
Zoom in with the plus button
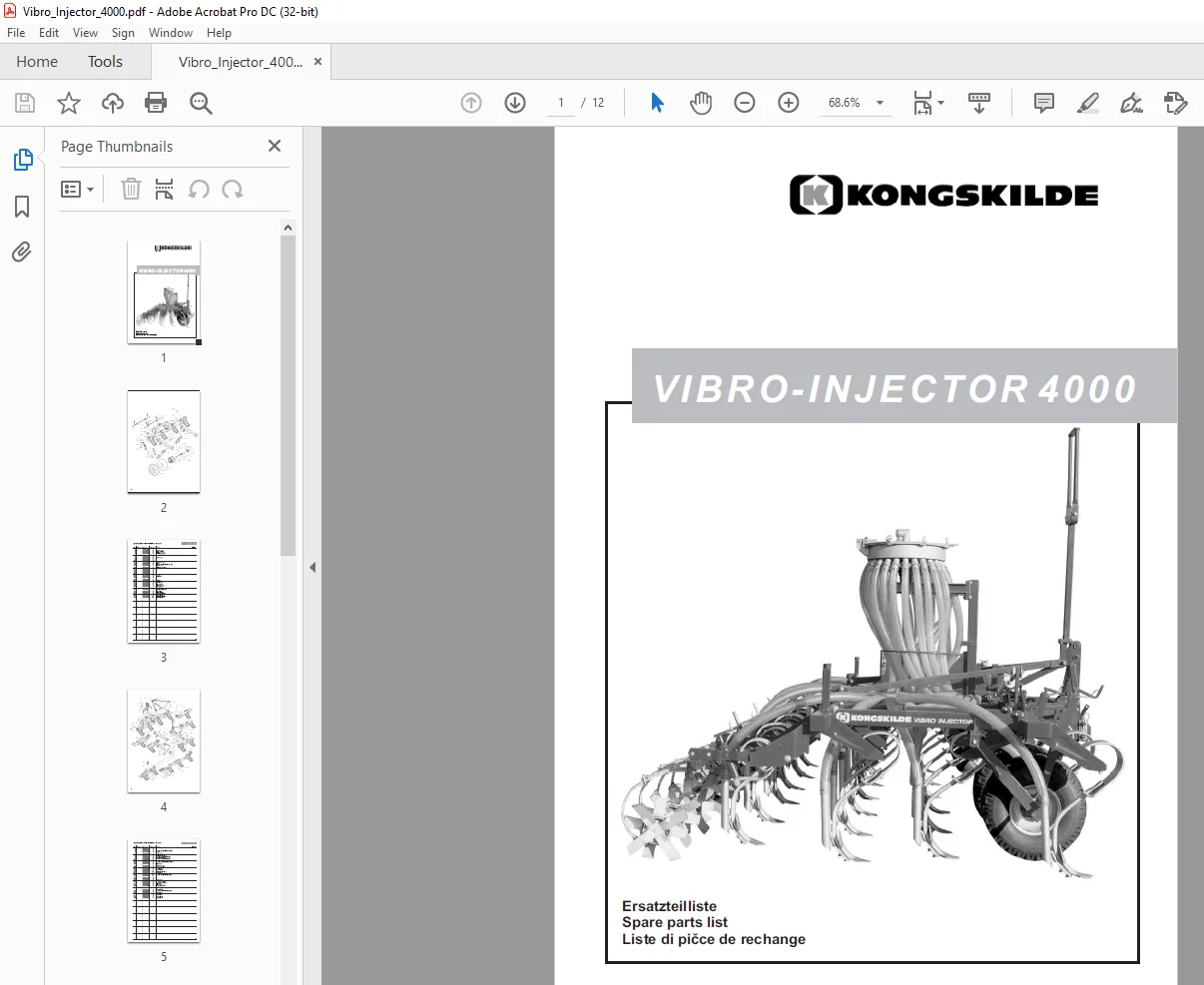[x=789, y=103]
